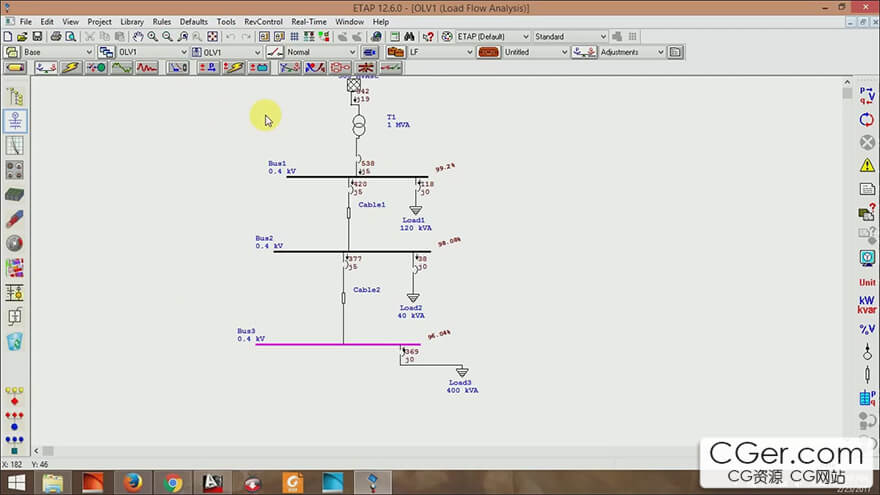Click the Cable1 label on diagram

tap(372, 205)
